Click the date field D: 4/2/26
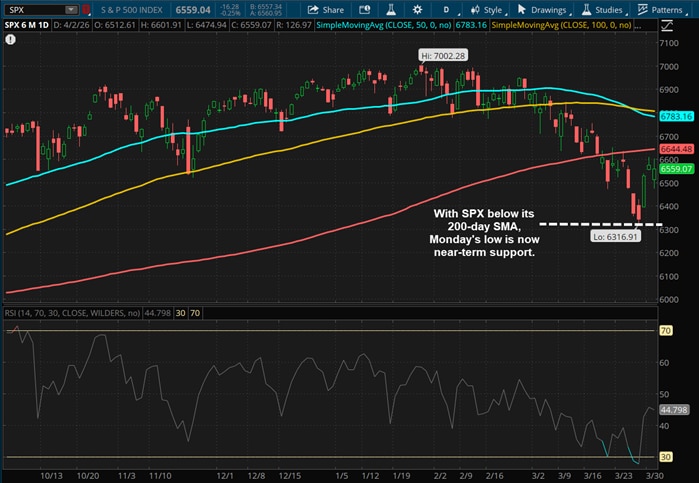 [x=72, y=25]
